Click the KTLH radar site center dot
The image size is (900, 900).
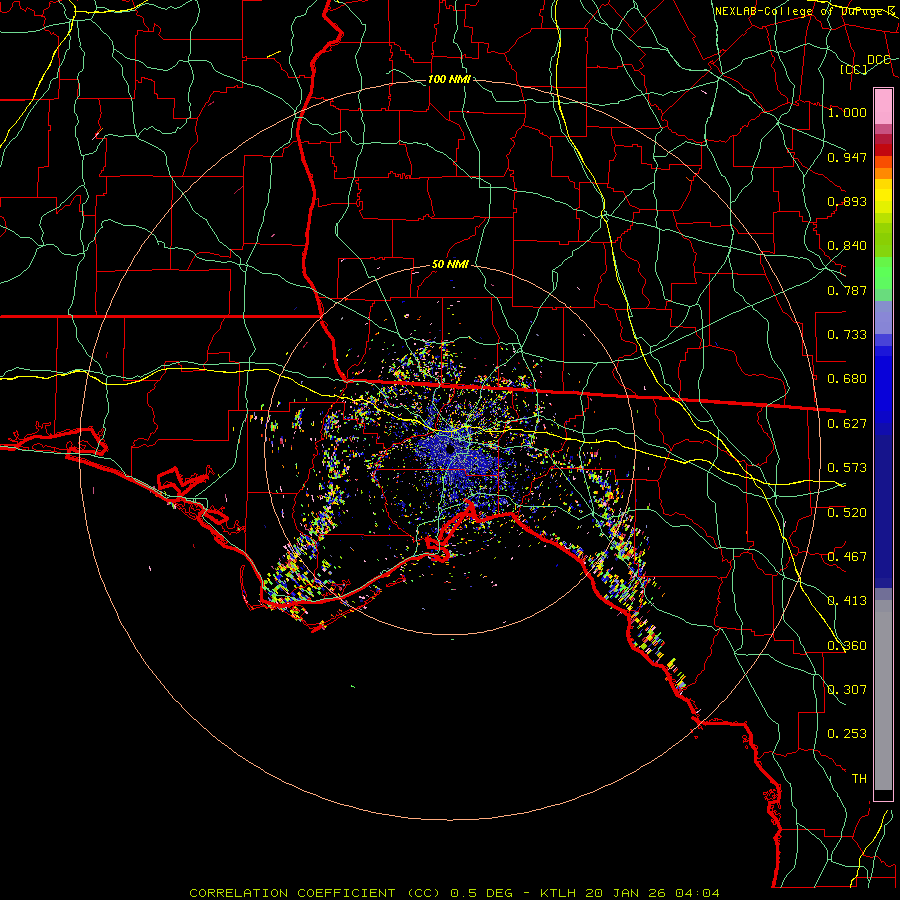(x=450, y=449)
